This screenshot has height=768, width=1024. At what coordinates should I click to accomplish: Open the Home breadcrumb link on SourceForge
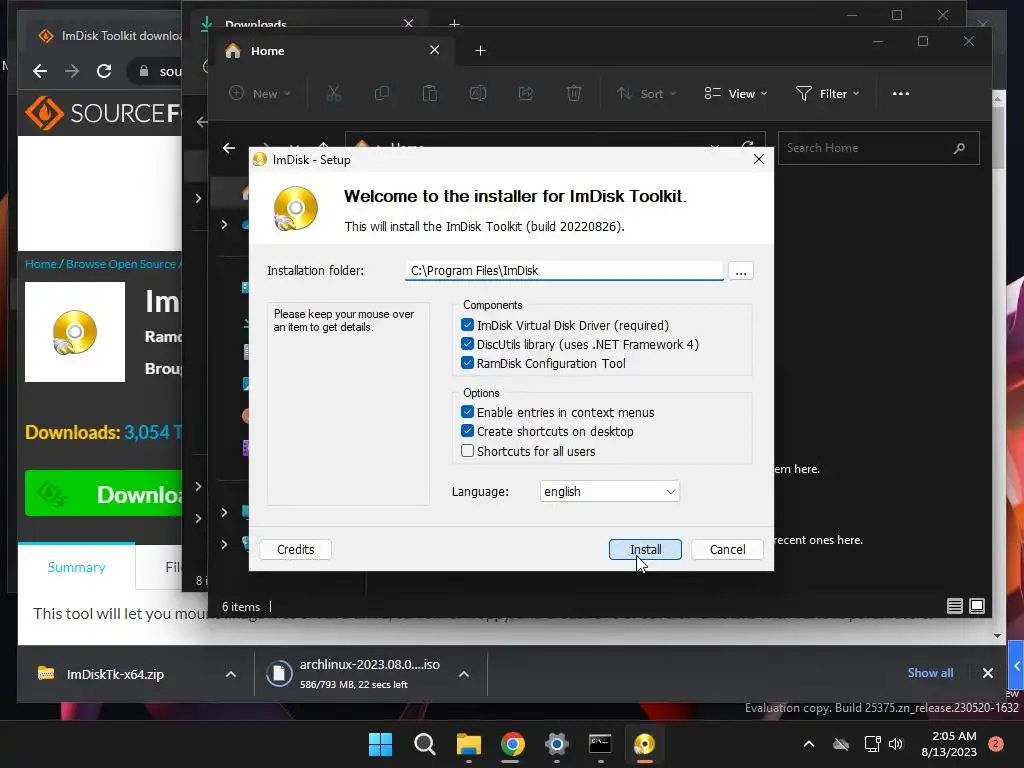[40, 264]
